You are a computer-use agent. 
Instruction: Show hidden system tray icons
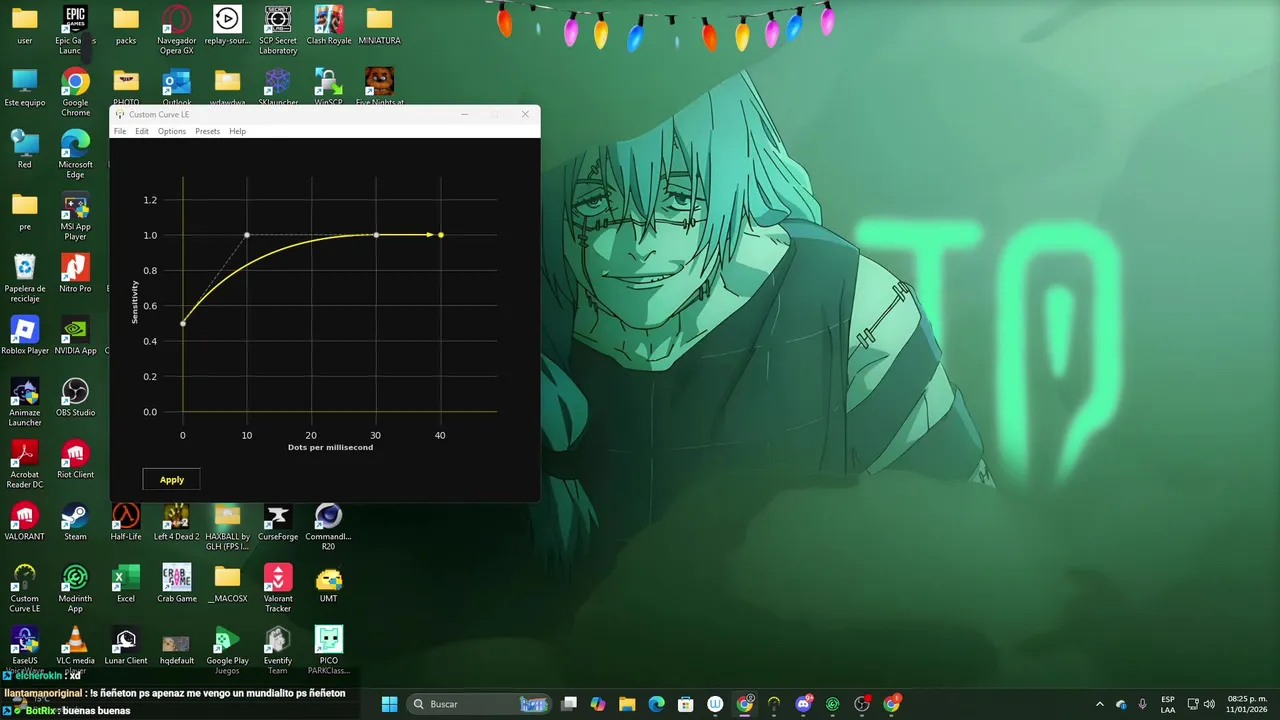pos(1100,704)
